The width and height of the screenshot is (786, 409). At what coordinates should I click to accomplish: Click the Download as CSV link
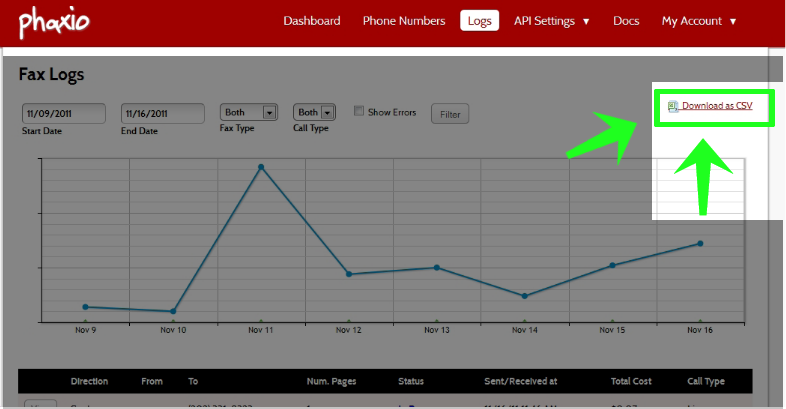coord(716,105)
